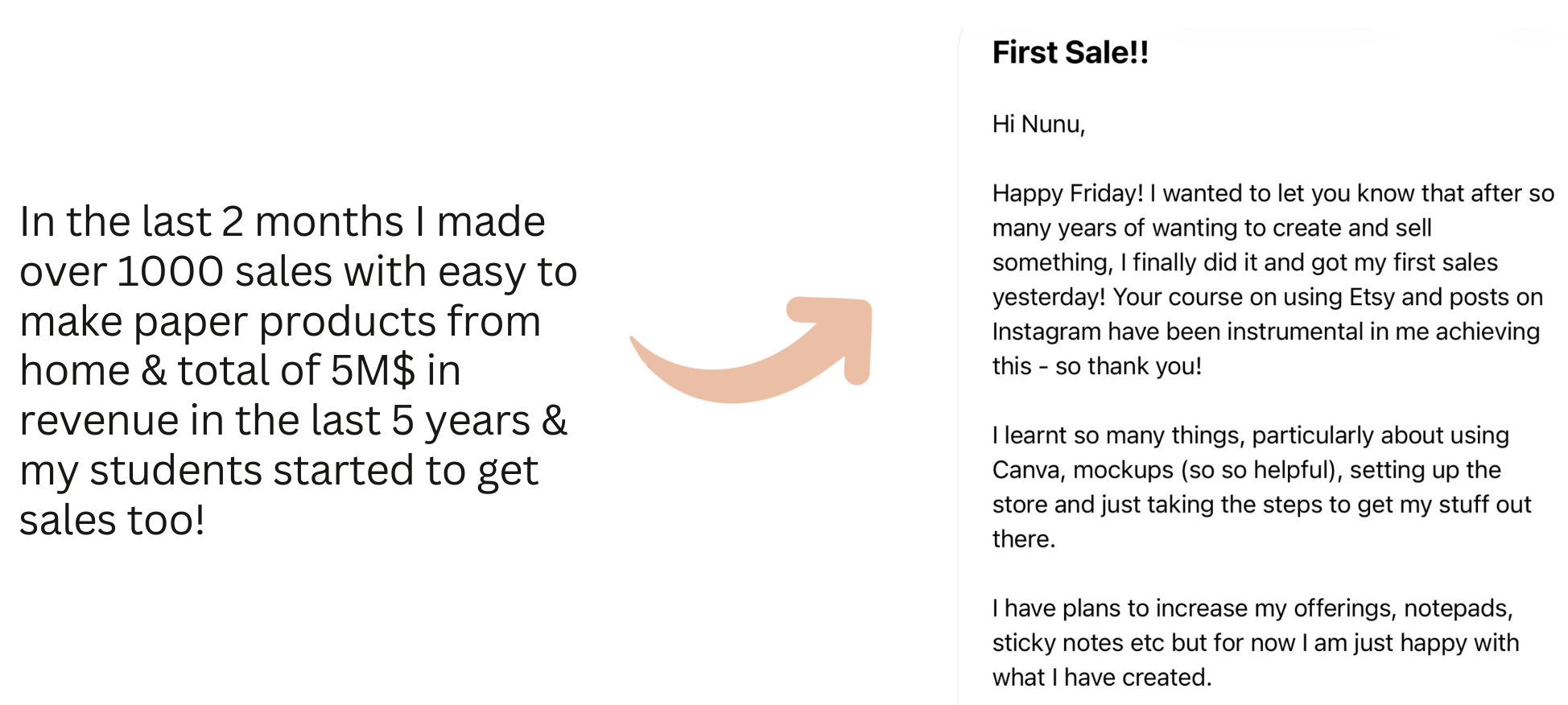Select the "Hi Nunu," greeting line
This screenshot has width=1568, height=705.
(x=1038, y=124)
